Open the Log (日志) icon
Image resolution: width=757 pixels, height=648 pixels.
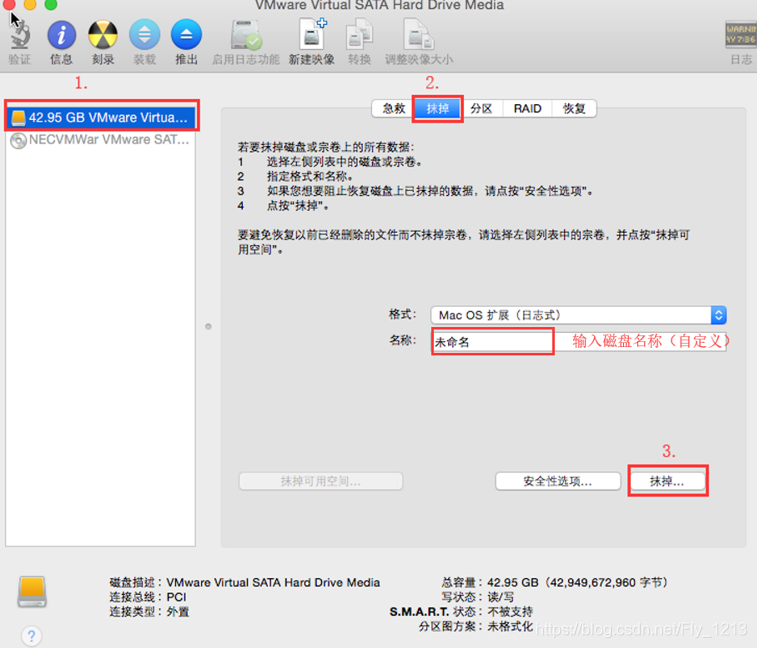[741, 35]
